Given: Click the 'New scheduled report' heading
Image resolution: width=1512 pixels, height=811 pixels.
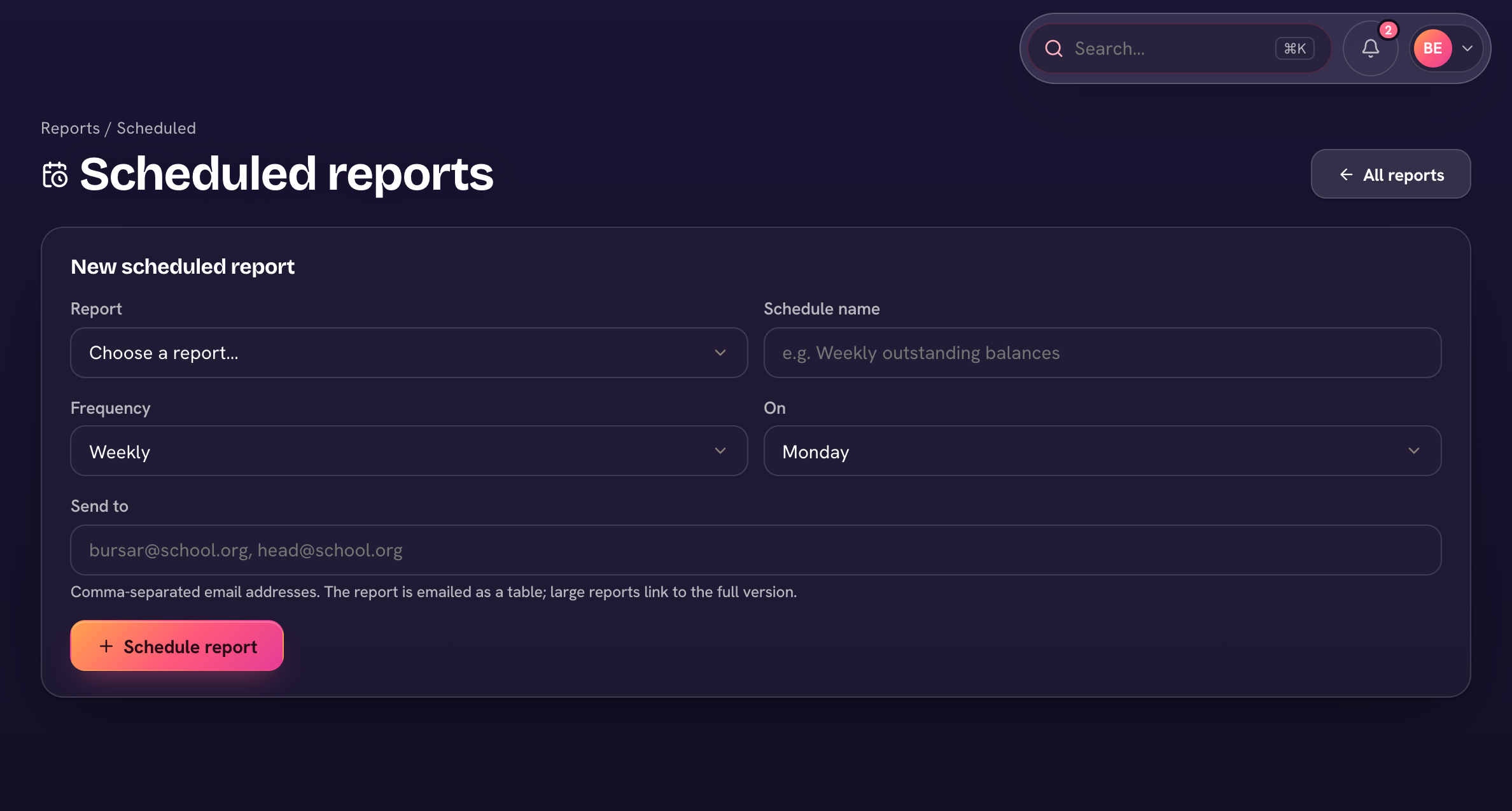Looking at the screenshot, I should point(182,266).
